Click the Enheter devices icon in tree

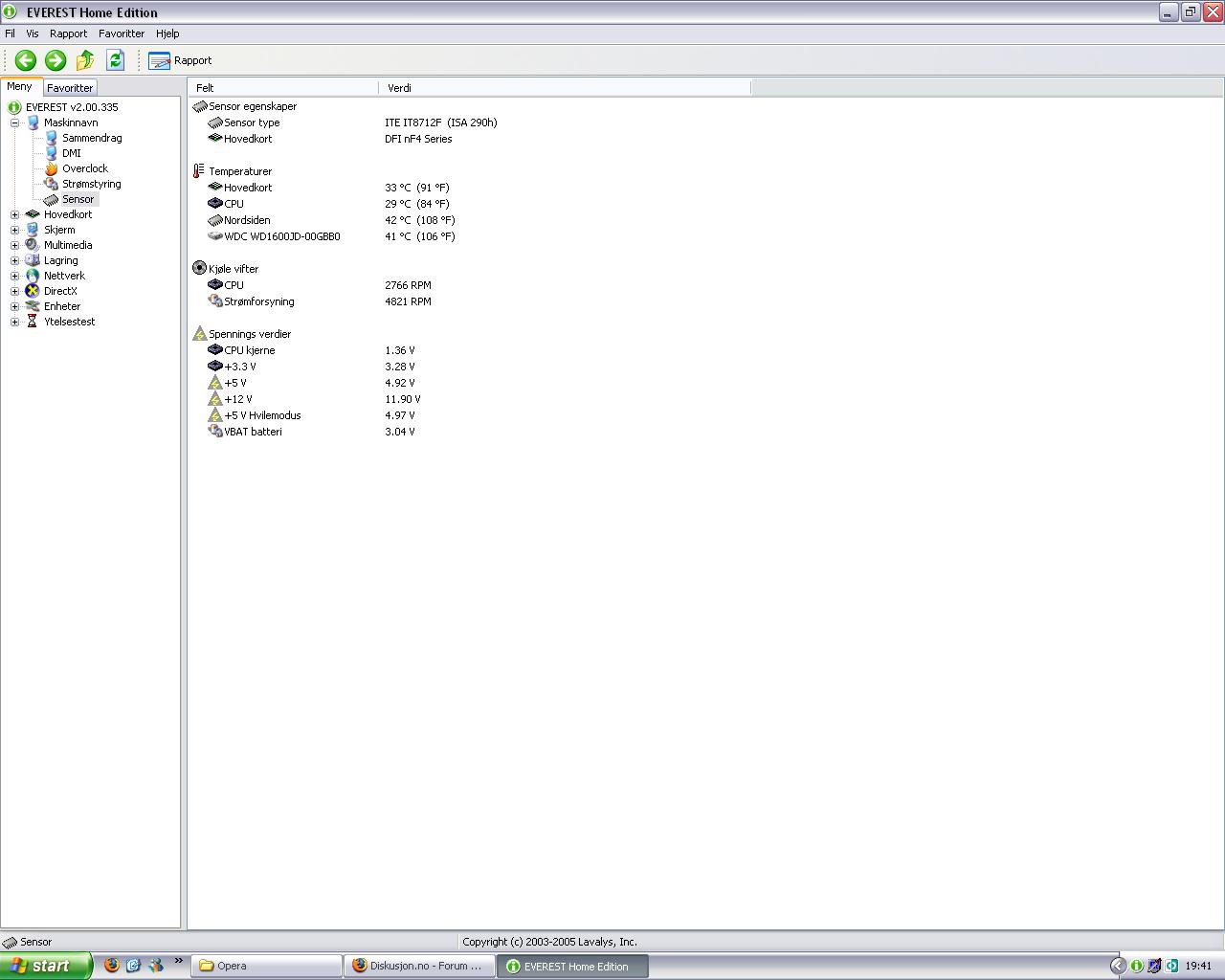coord(33,306)
